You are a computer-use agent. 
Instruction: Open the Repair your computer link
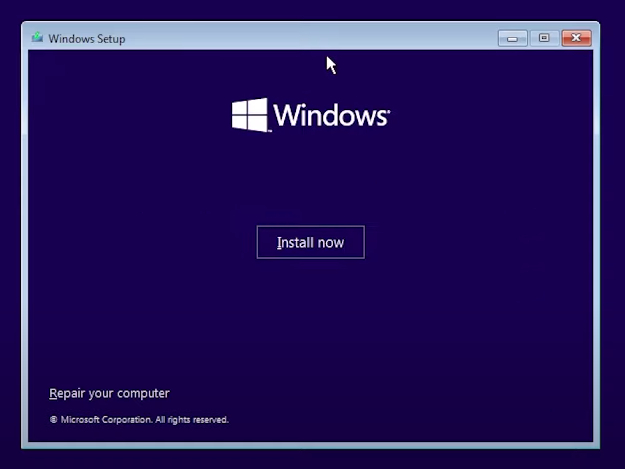pos(109,393)
